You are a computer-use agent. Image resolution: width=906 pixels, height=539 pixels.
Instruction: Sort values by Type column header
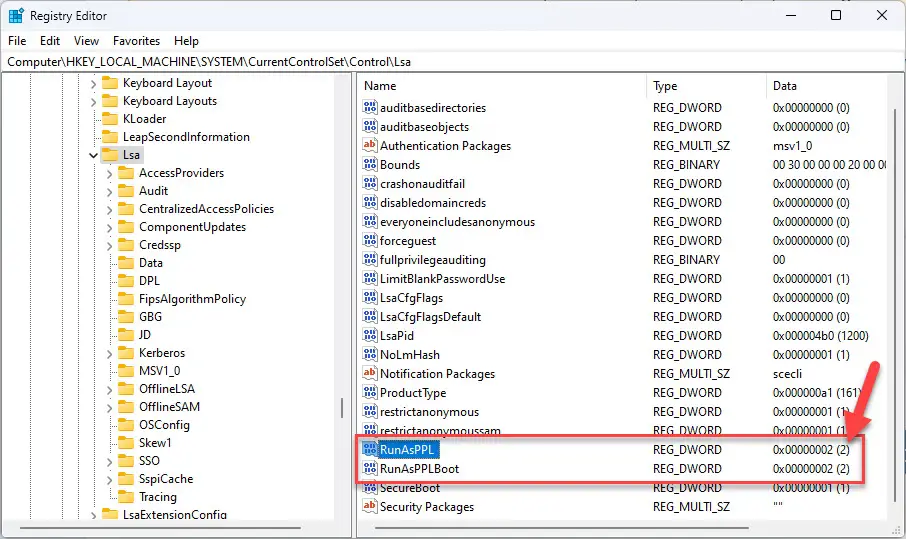click(706, 86)
